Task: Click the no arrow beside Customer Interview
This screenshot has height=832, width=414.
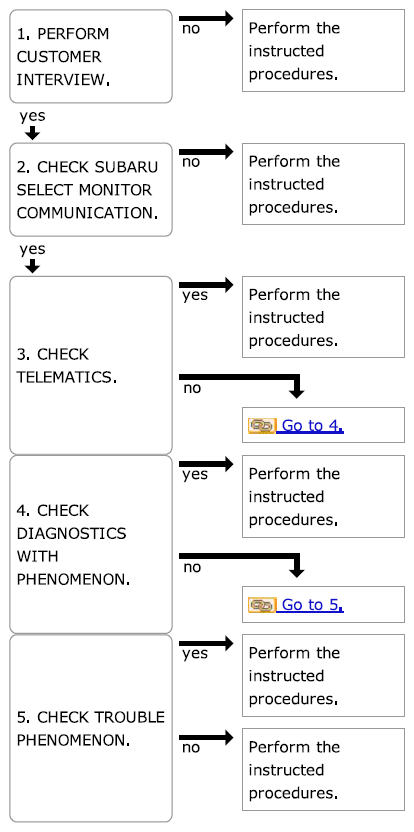Action: [206, 19]
